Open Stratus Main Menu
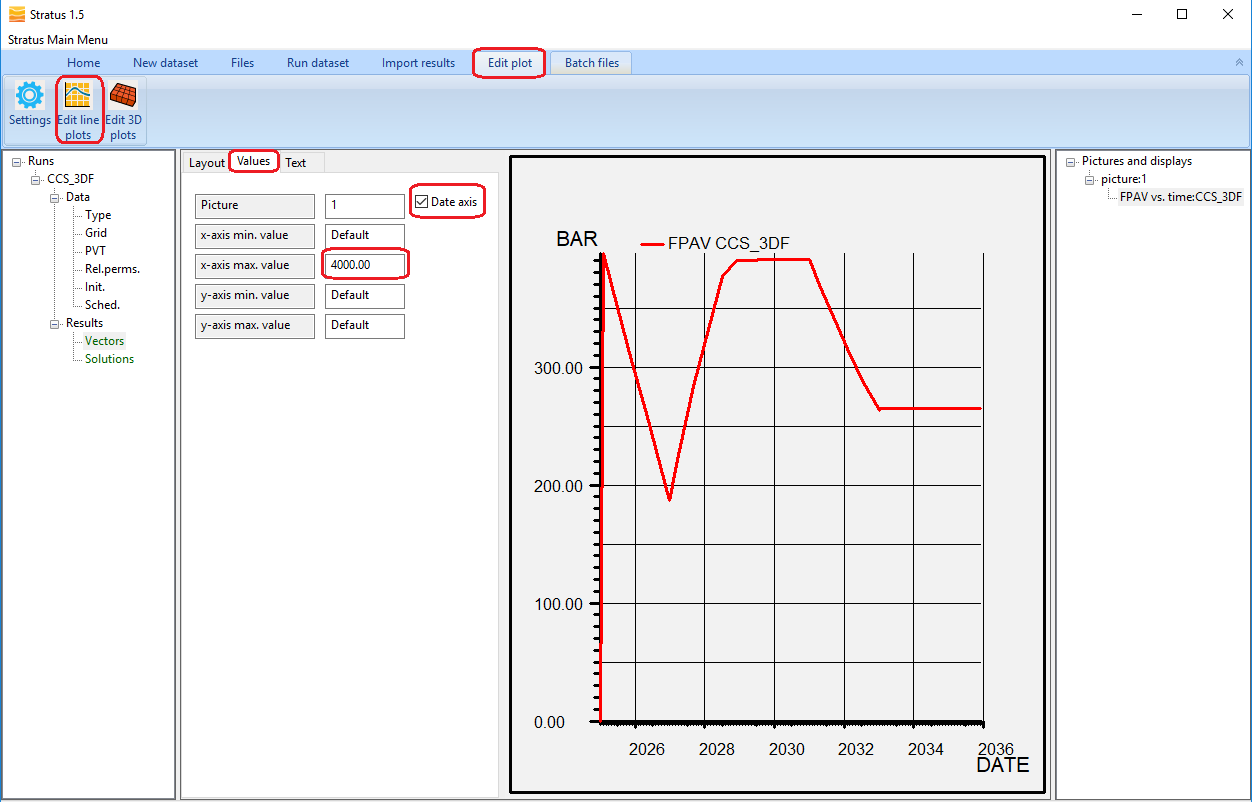The image size is (1252, 802). [x=58, y=40]
